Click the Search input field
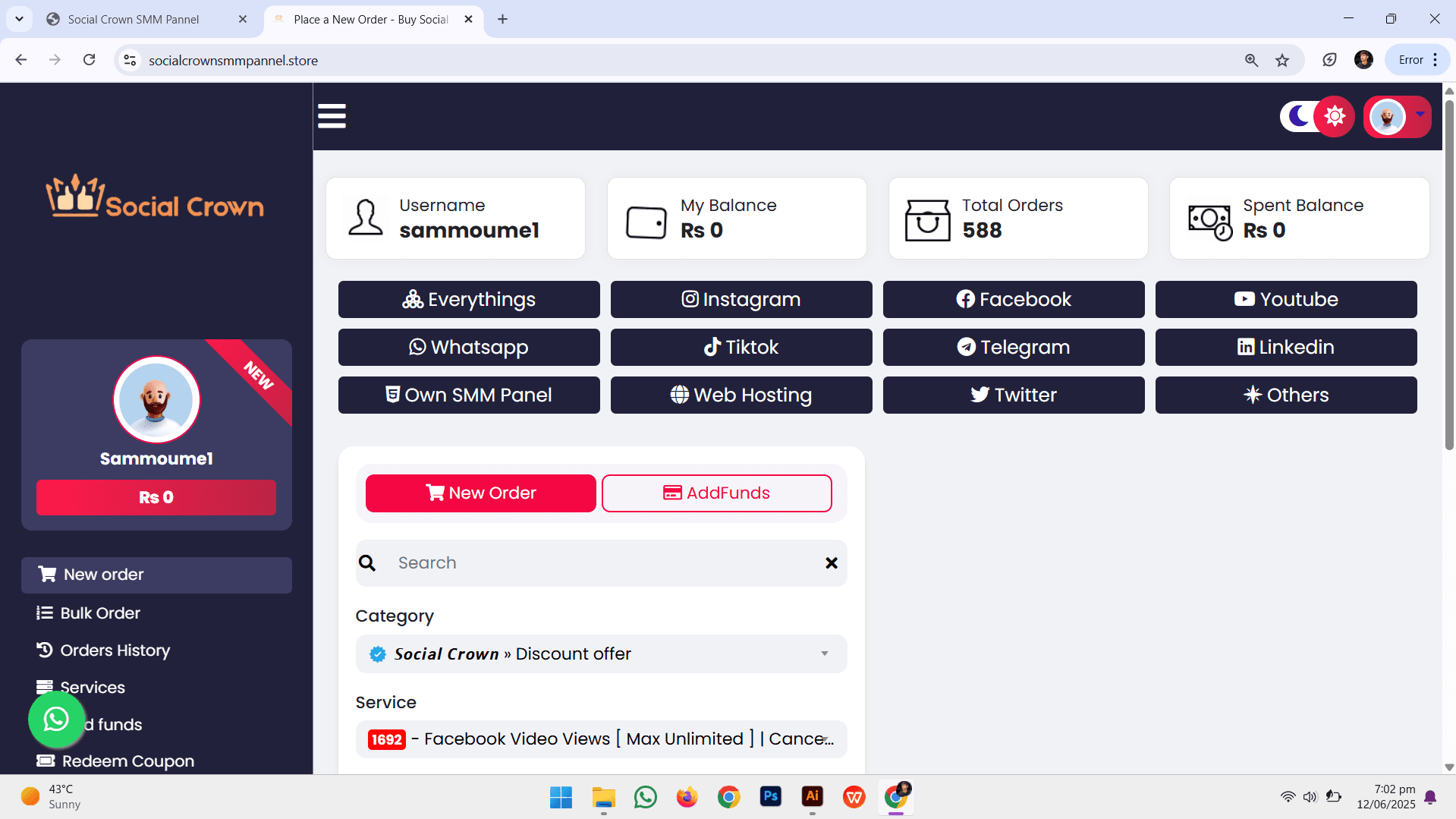Screen dimensions: 1456x819 (601, 563)
